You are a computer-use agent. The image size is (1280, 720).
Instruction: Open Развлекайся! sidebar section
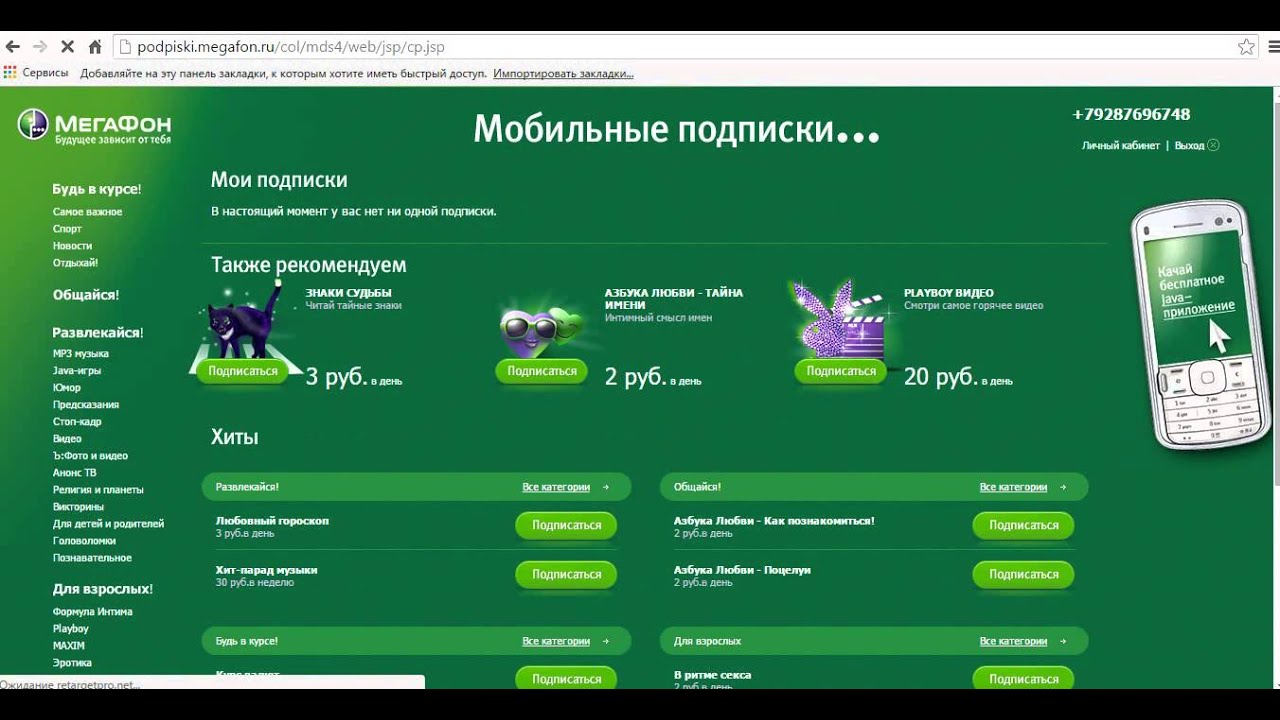tap(98, 332)
